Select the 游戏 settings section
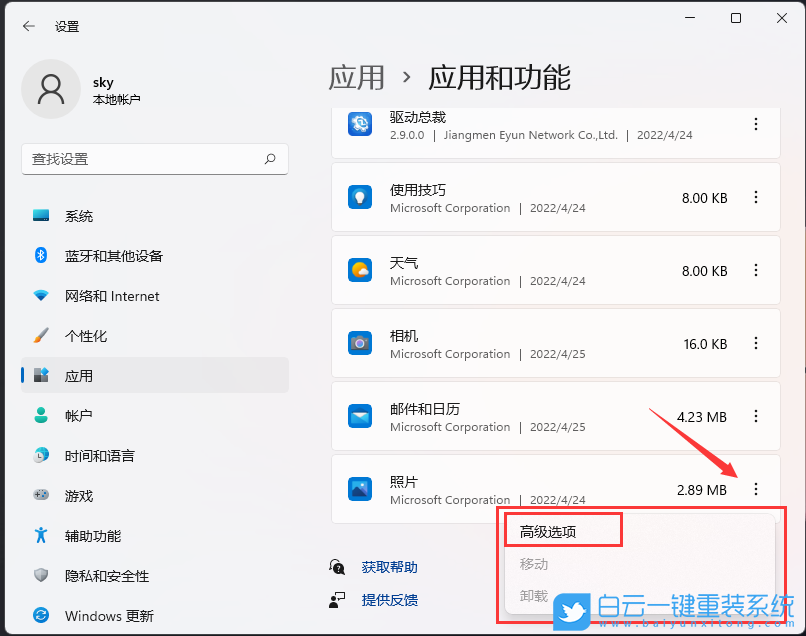This screenshot has height=636, width=806. point(80,495)
